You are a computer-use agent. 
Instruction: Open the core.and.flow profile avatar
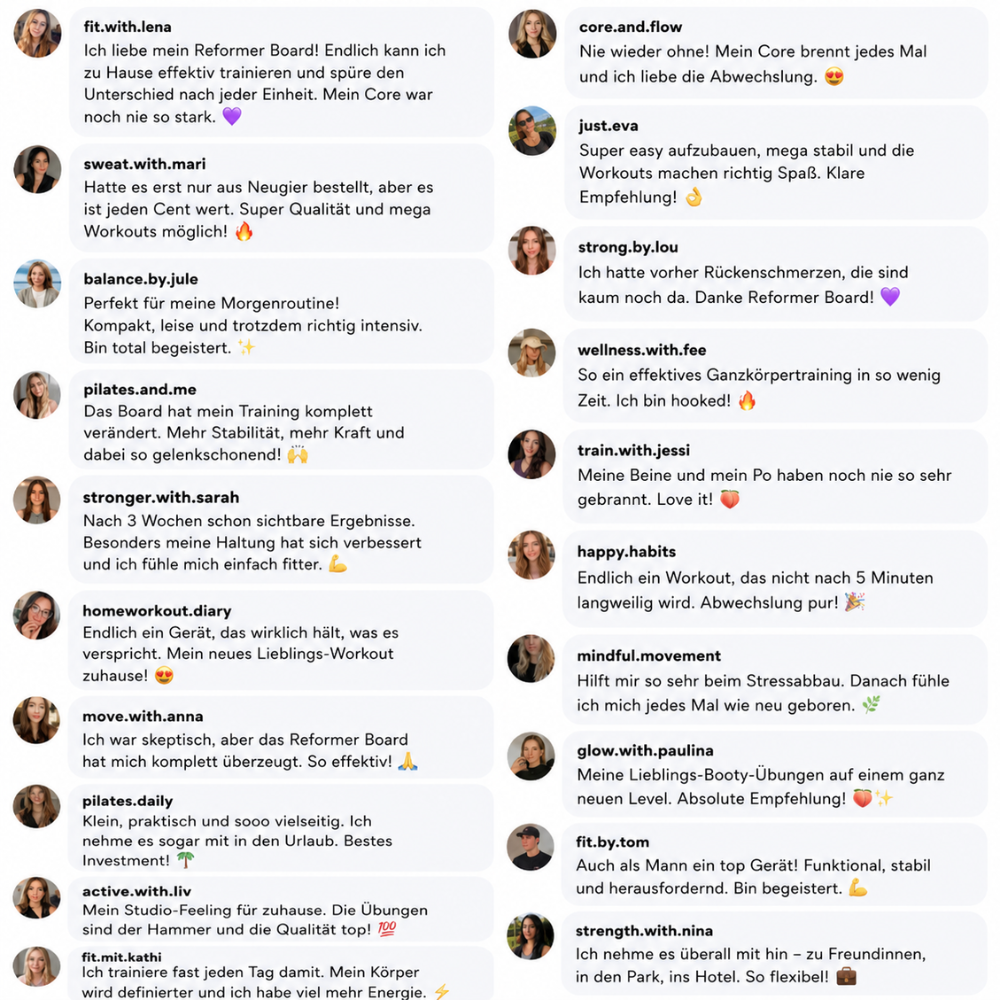[x=533, y=34]
